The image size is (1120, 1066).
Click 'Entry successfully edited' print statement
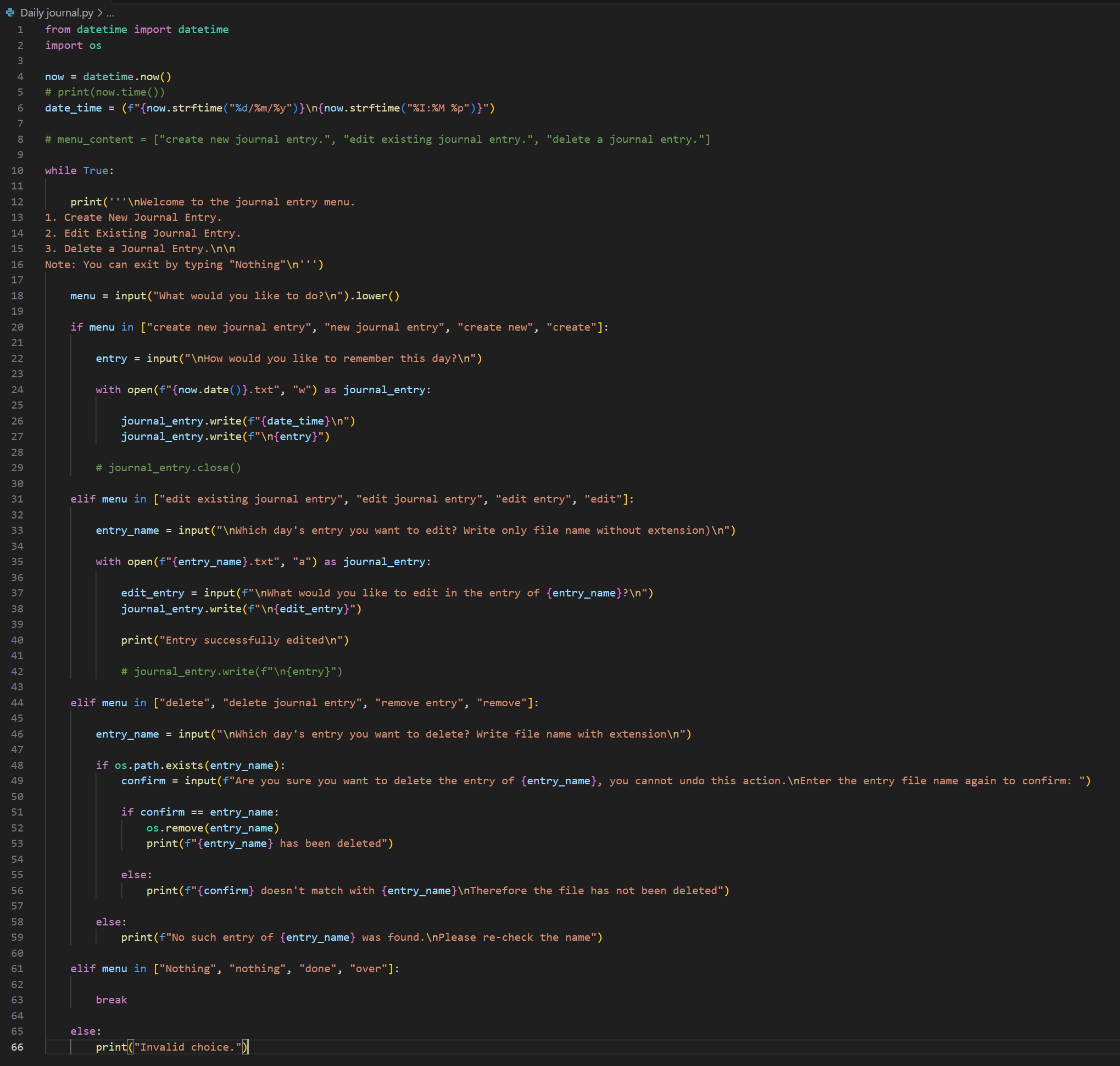tap(235, 640)
